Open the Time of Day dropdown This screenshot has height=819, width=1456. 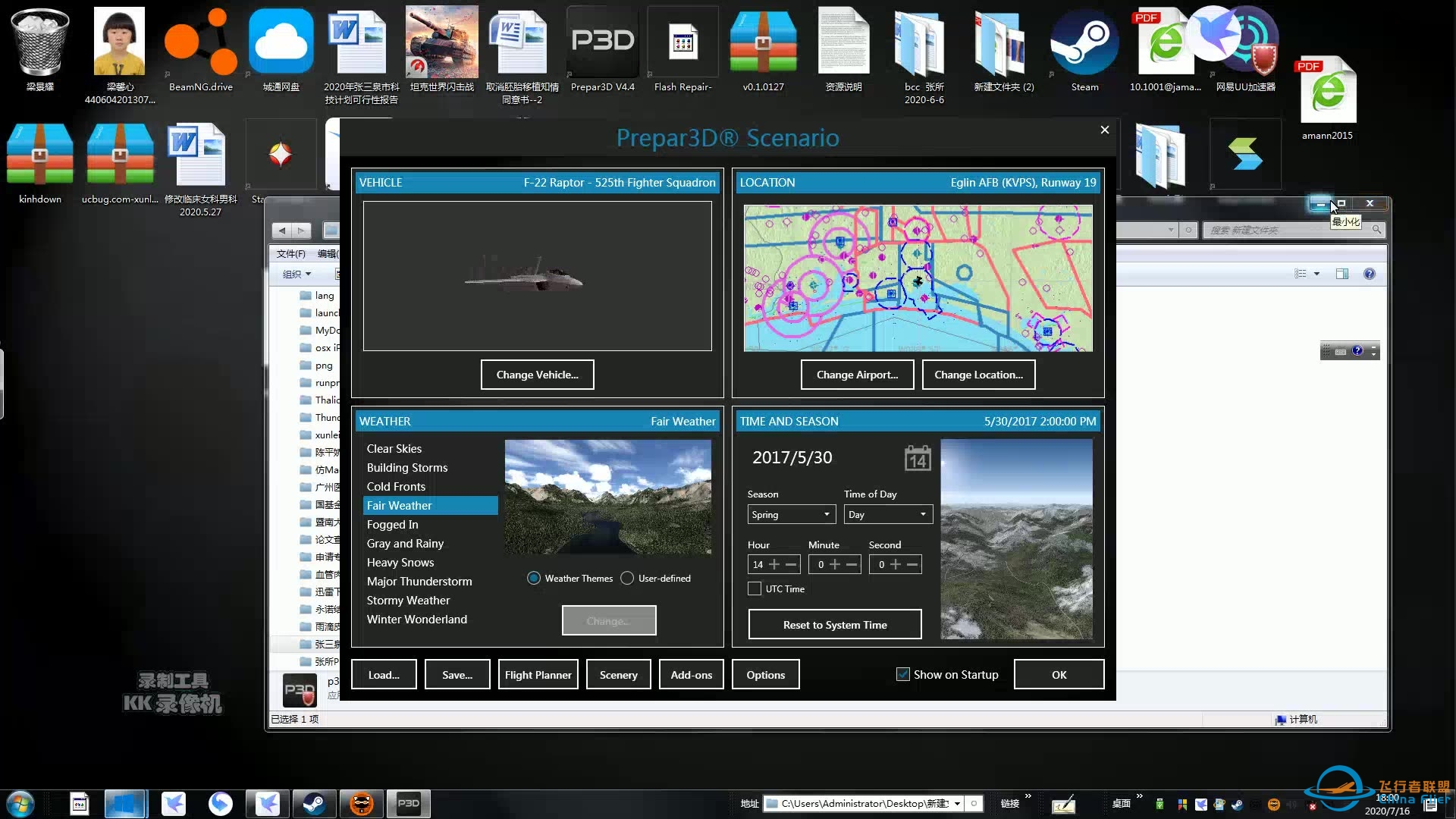(888, 514)
